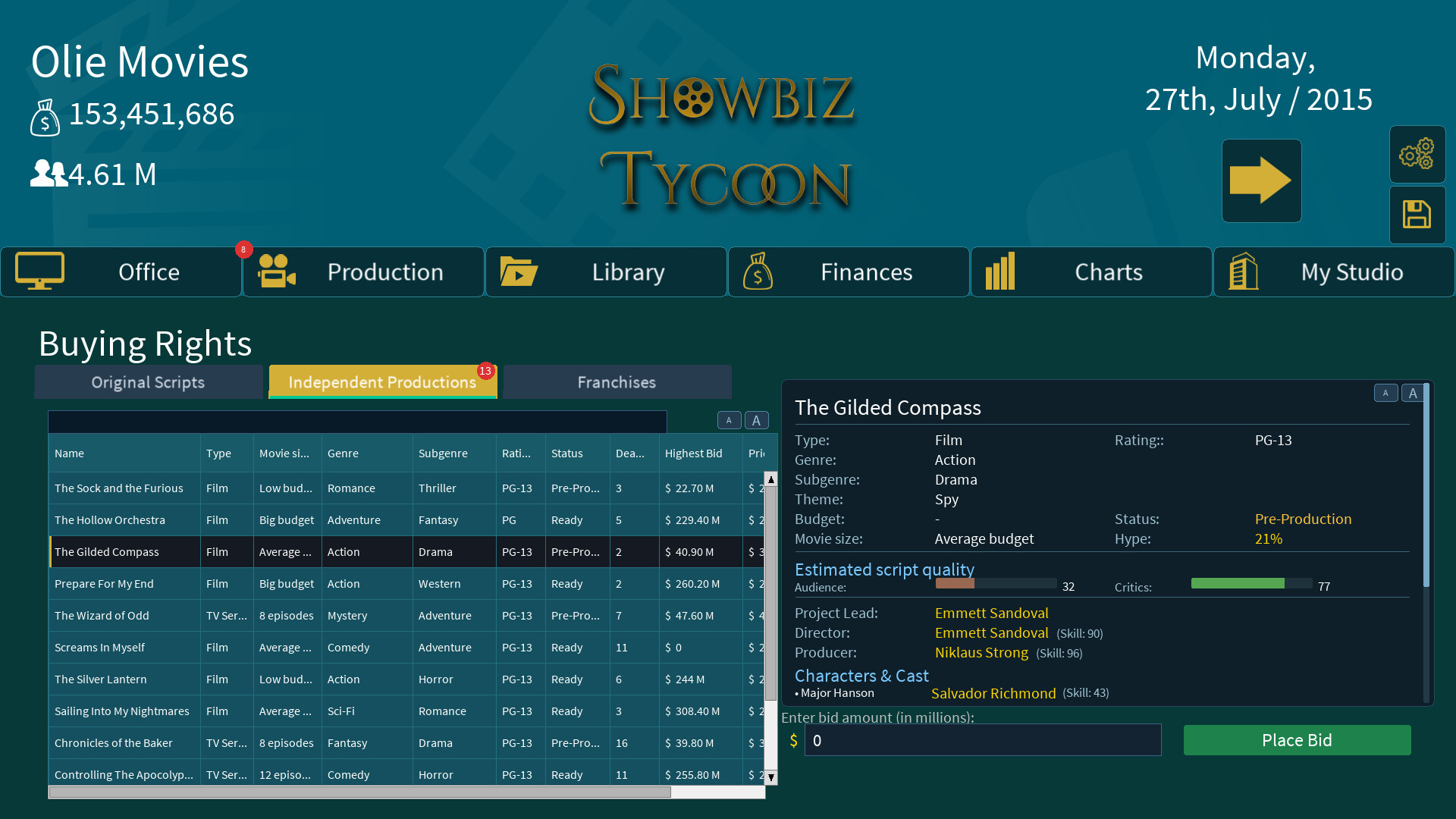This screenshot has height=819, width=1456.
Task: Select Controlling The Apocalypse row
Action: 406,773
